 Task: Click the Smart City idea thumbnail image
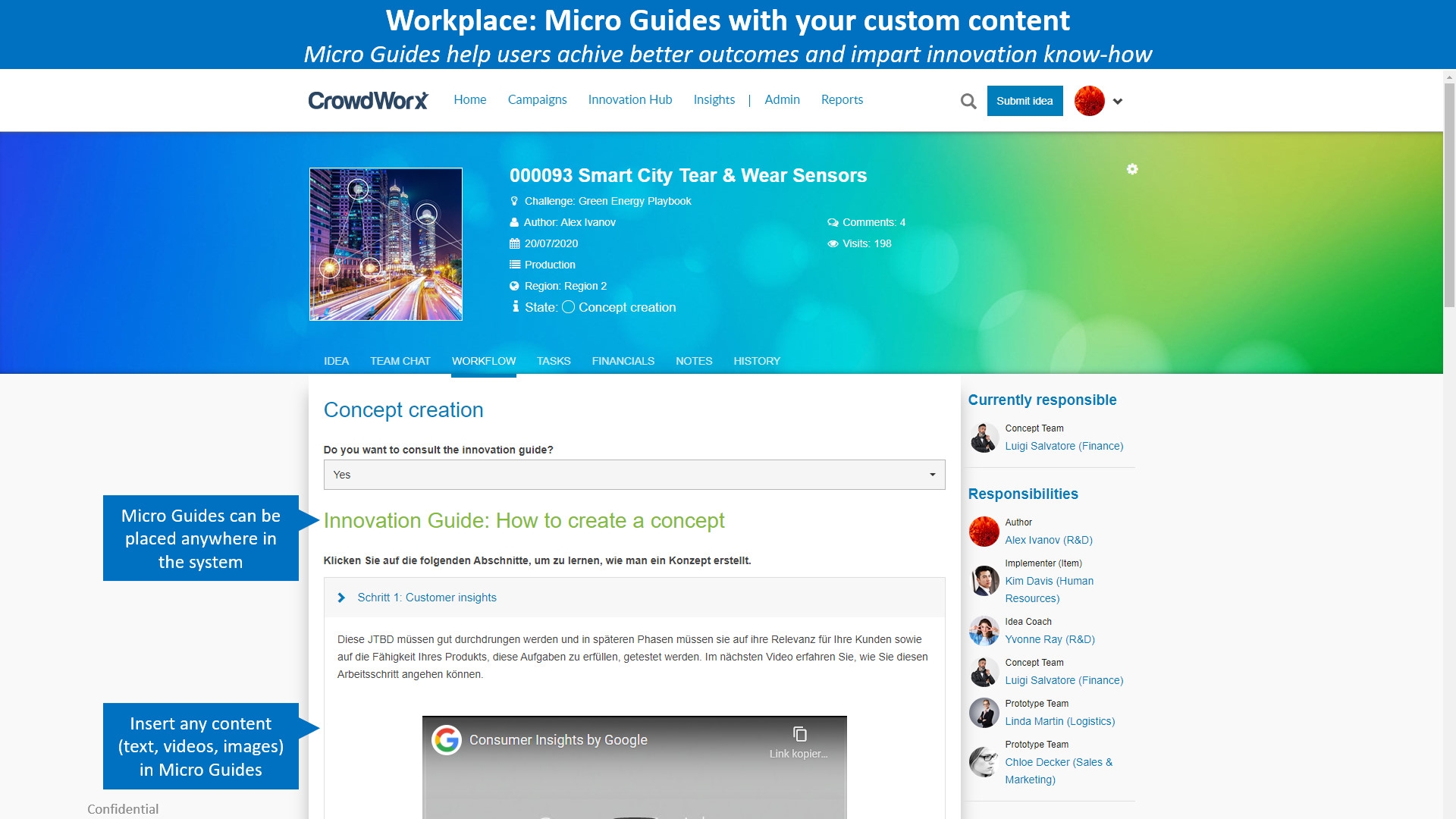[x=386, y=244]
